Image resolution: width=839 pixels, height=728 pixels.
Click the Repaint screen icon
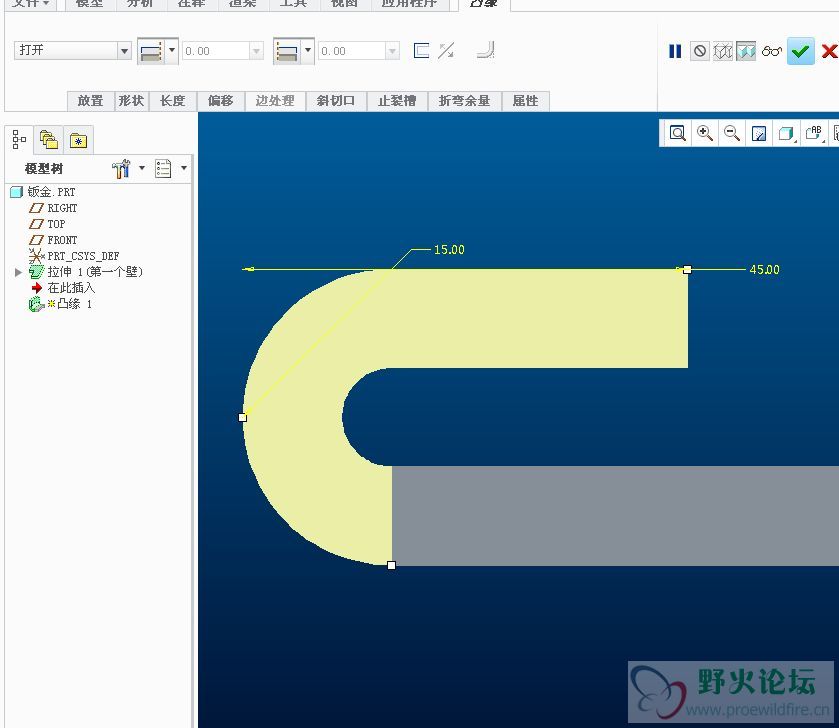[x=759, y=133]
